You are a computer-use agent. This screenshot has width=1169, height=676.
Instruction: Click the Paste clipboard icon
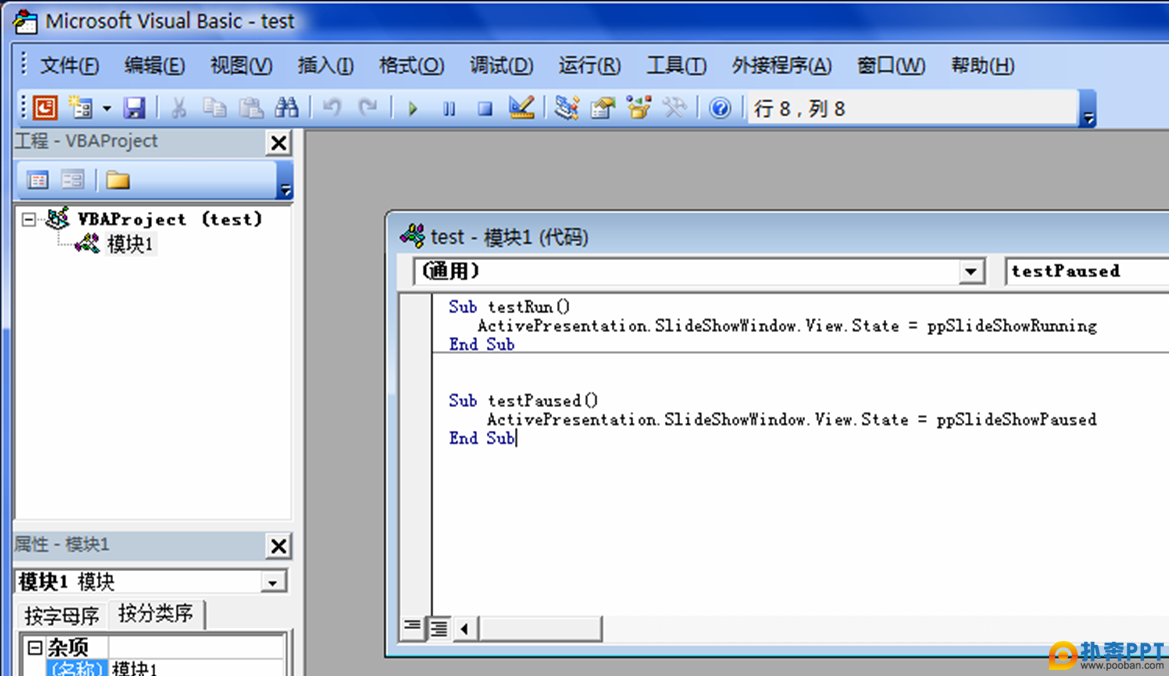coord(251,108)
